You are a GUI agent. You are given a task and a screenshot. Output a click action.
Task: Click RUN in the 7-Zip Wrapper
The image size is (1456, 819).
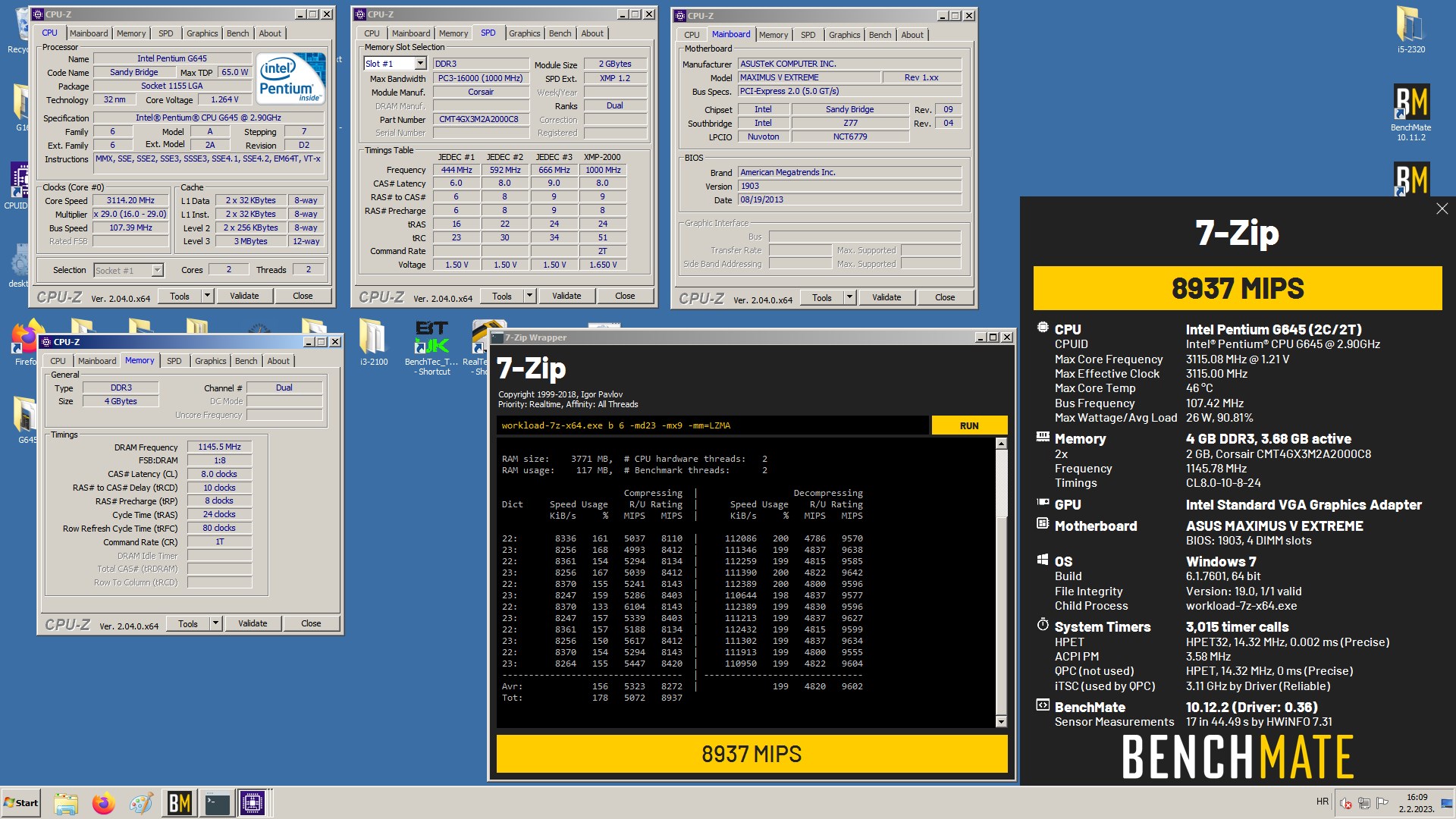969,425
